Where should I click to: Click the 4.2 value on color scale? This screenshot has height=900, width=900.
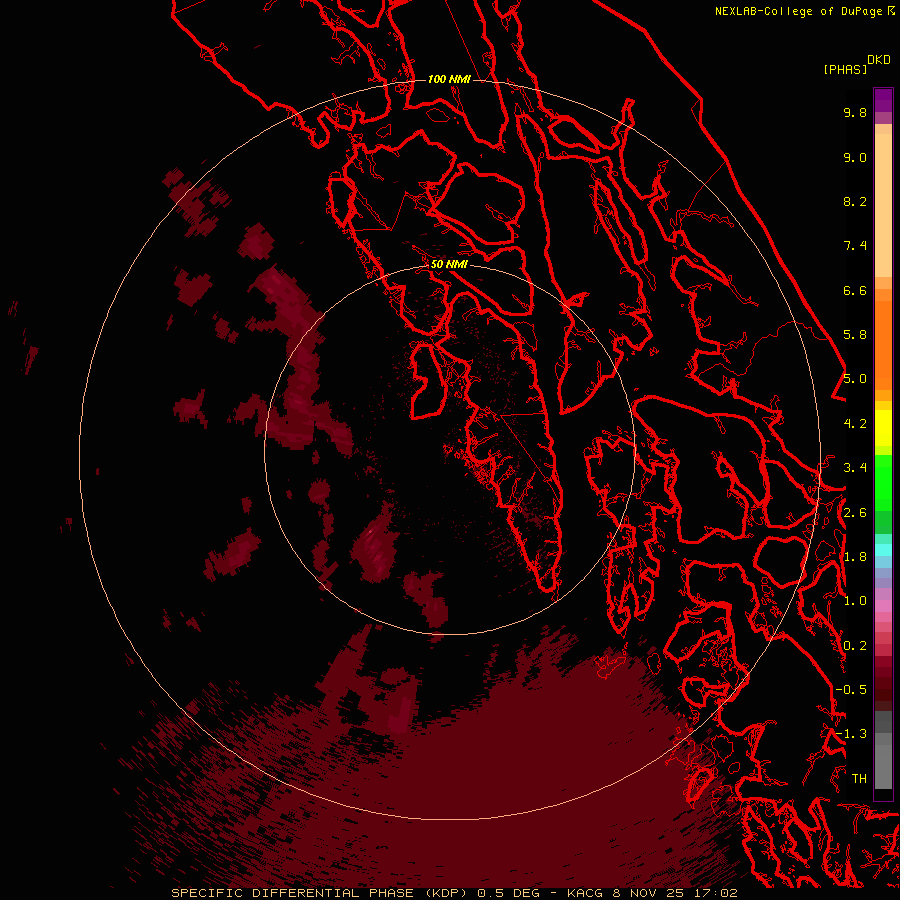pos(855,424)
